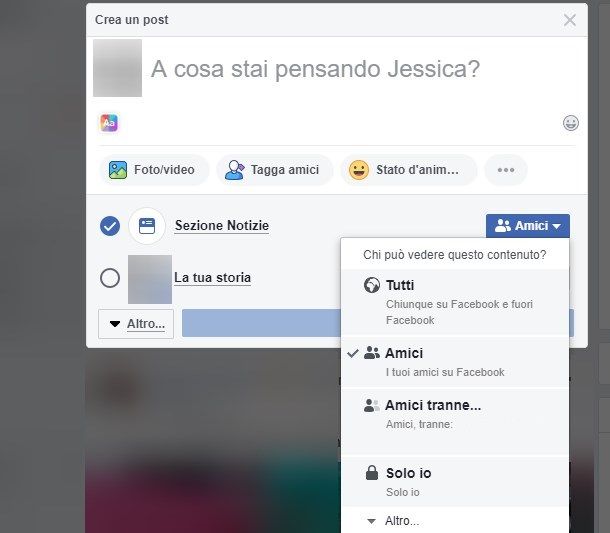Click the post text field placeholder
This screenshot has width=610, height=533.
(x=315, y=69)
